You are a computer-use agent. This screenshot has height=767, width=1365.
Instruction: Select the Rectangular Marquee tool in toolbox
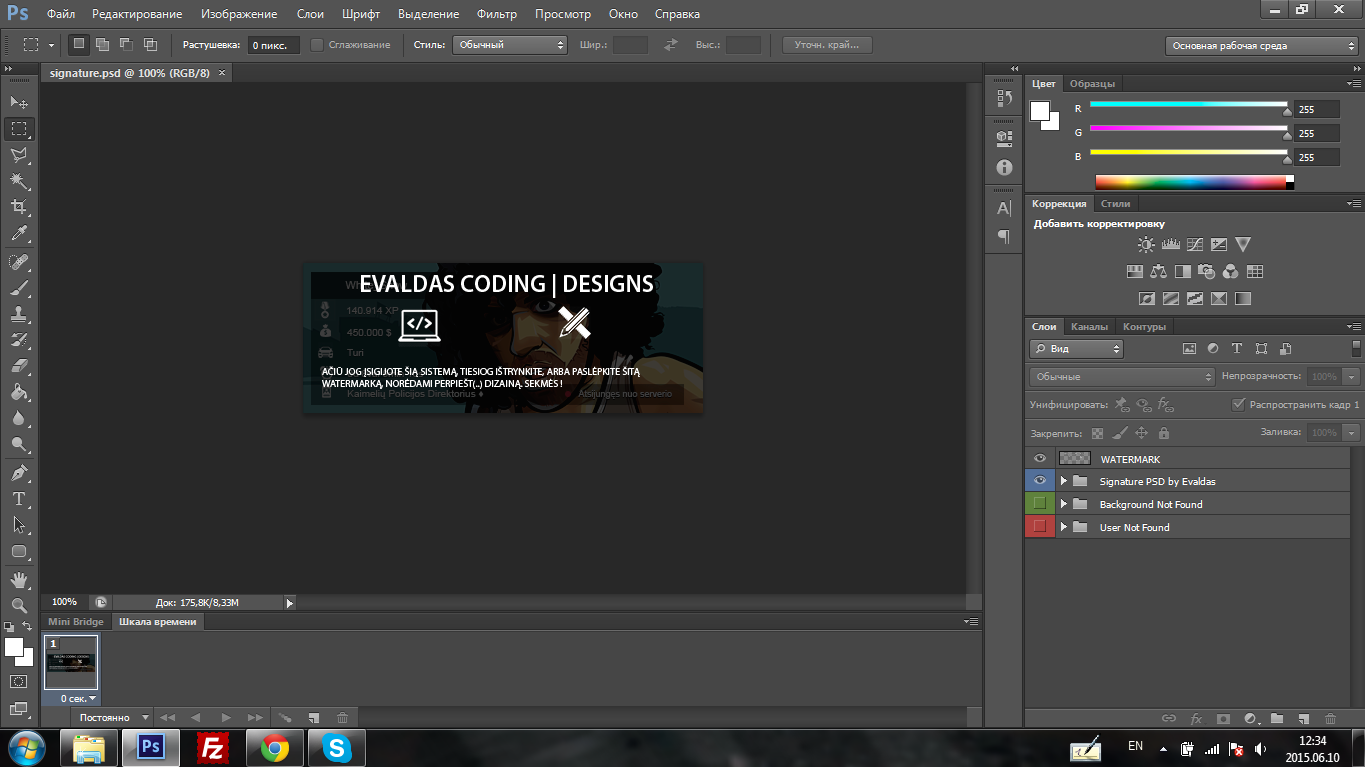click(19, 129)
